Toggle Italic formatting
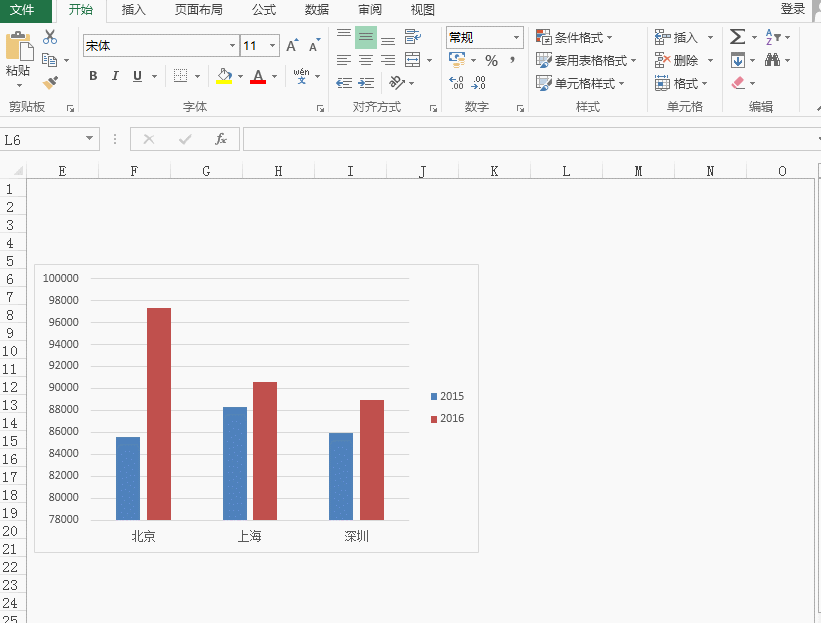The height and width of the screenshot is (623, 821). (x=115, y=76)
